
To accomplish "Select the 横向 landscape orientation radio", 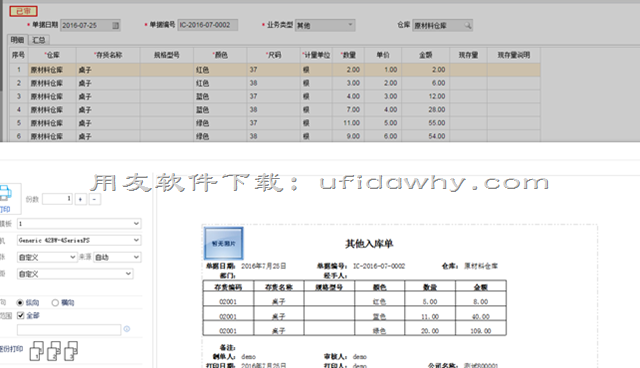I will [x=55, y=303].
